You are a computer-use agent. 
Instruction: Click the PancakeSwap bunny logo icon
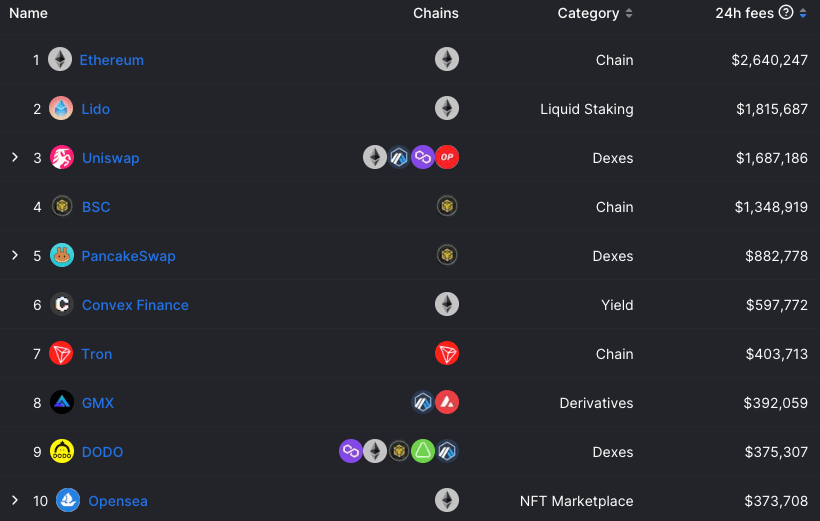[x=62, y=255]
